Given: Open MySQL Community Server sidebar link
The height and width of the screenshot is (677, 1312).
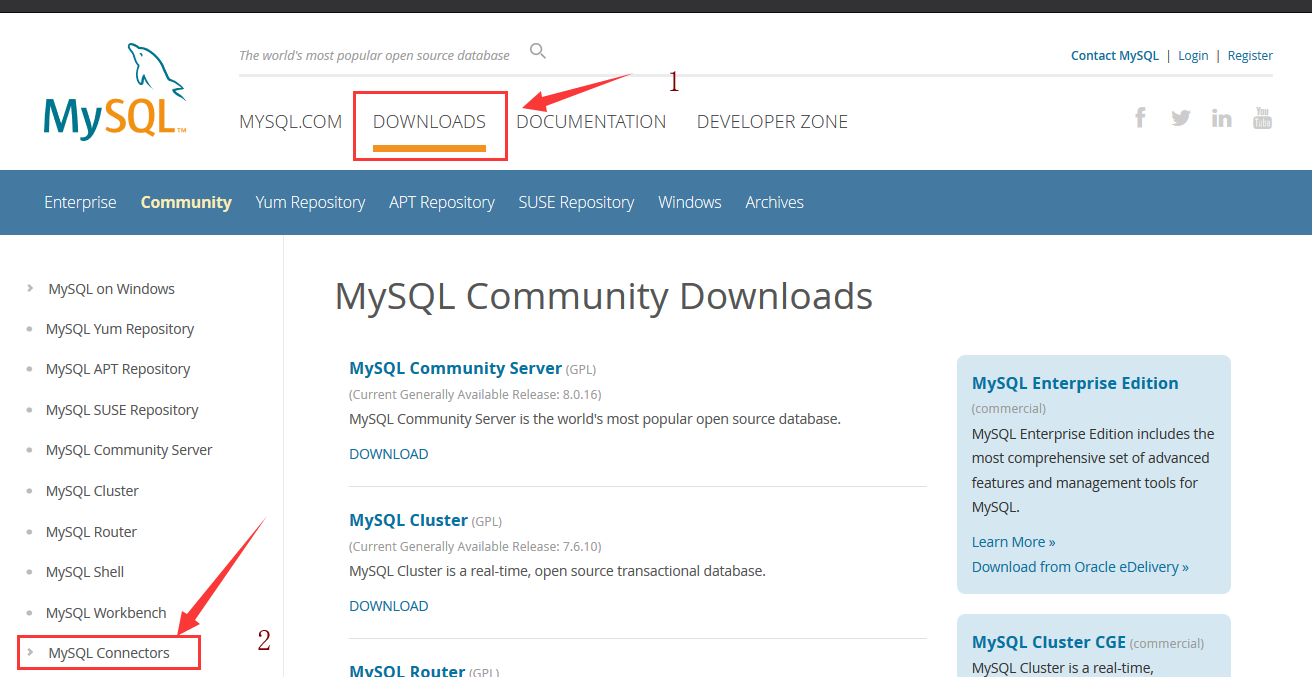Looking at the screenshot, I should [129, 450].
